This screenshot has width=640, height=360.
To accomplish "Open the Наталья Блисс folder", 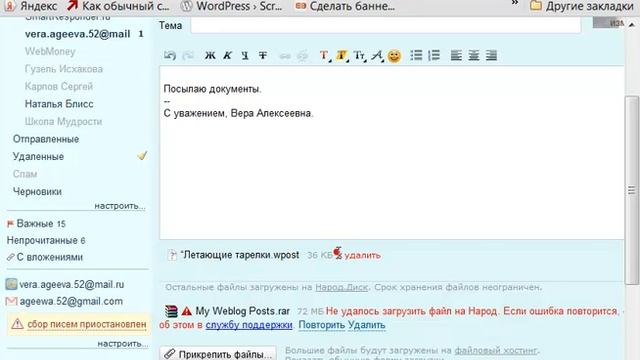I will click(59, 104).
